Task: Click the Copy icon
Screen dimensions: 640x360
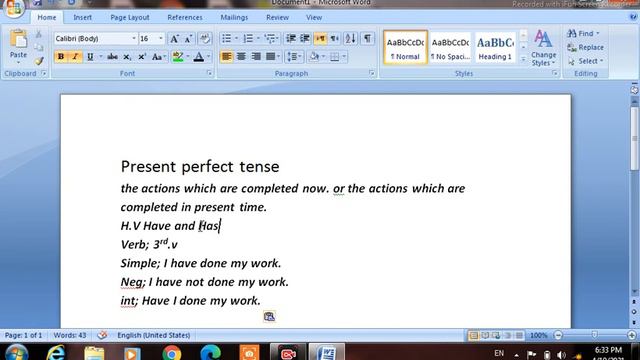Action: 39,47
